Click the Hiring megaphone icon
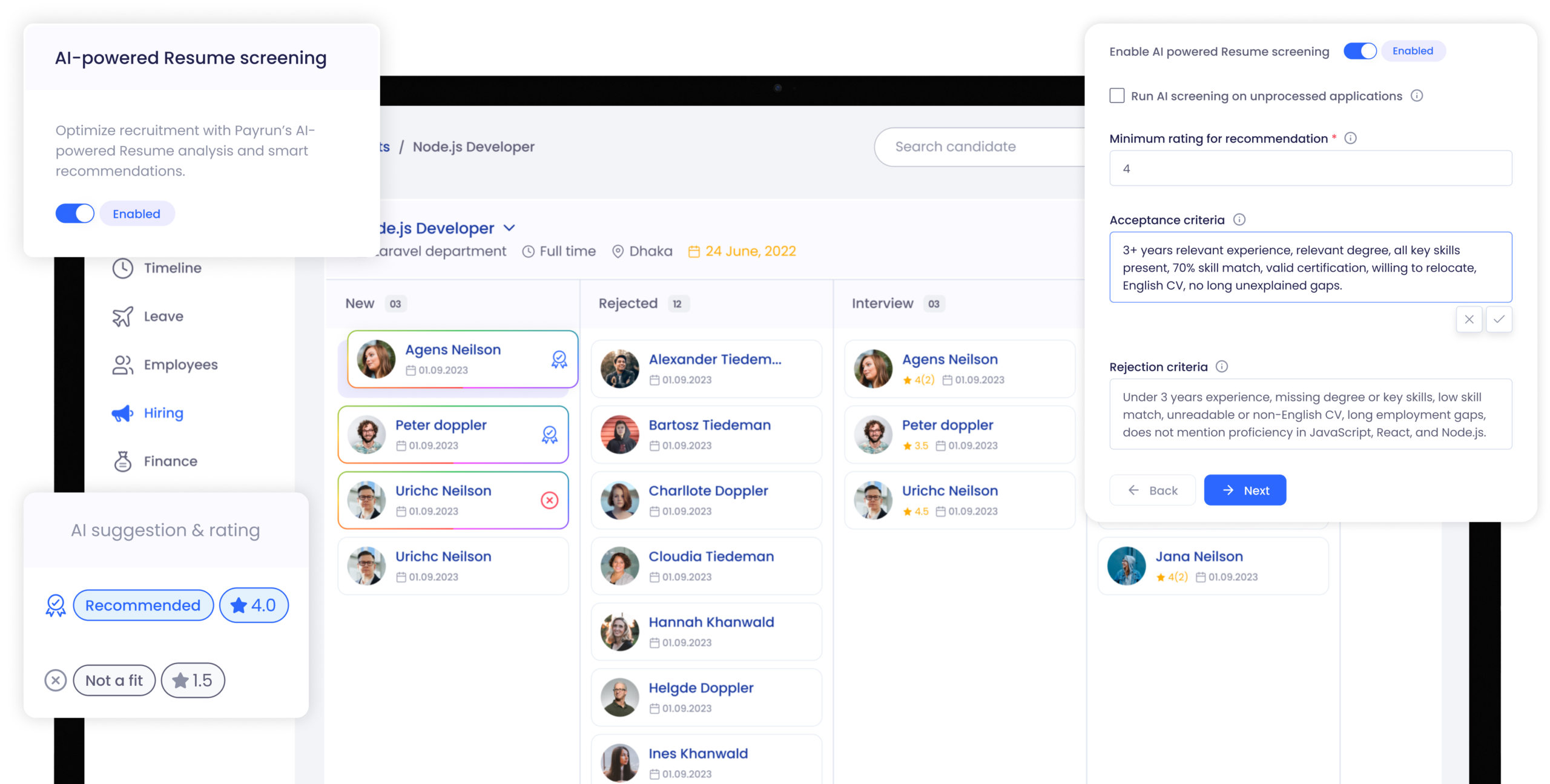Image resolution: width=1550 pixels, height=784 pixels. (x=123, y=413)
